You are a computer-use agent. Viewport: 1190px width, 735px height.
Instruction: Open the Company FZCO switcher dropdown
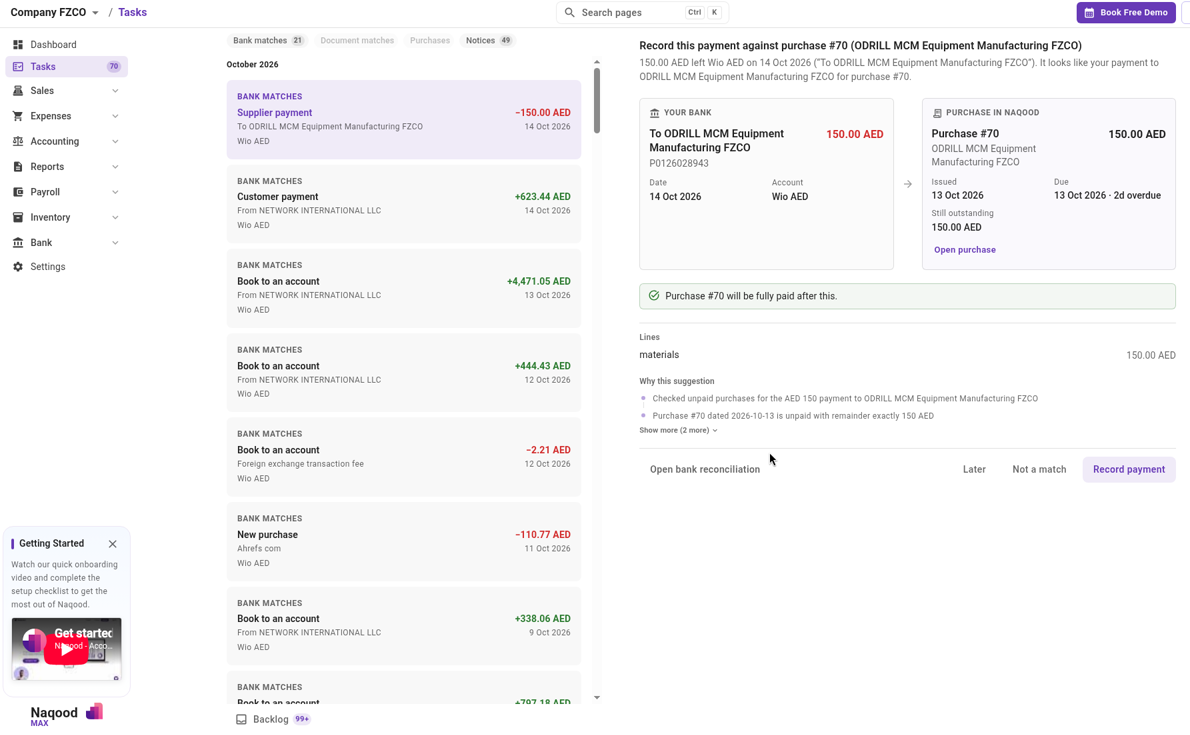pos(55,13)
